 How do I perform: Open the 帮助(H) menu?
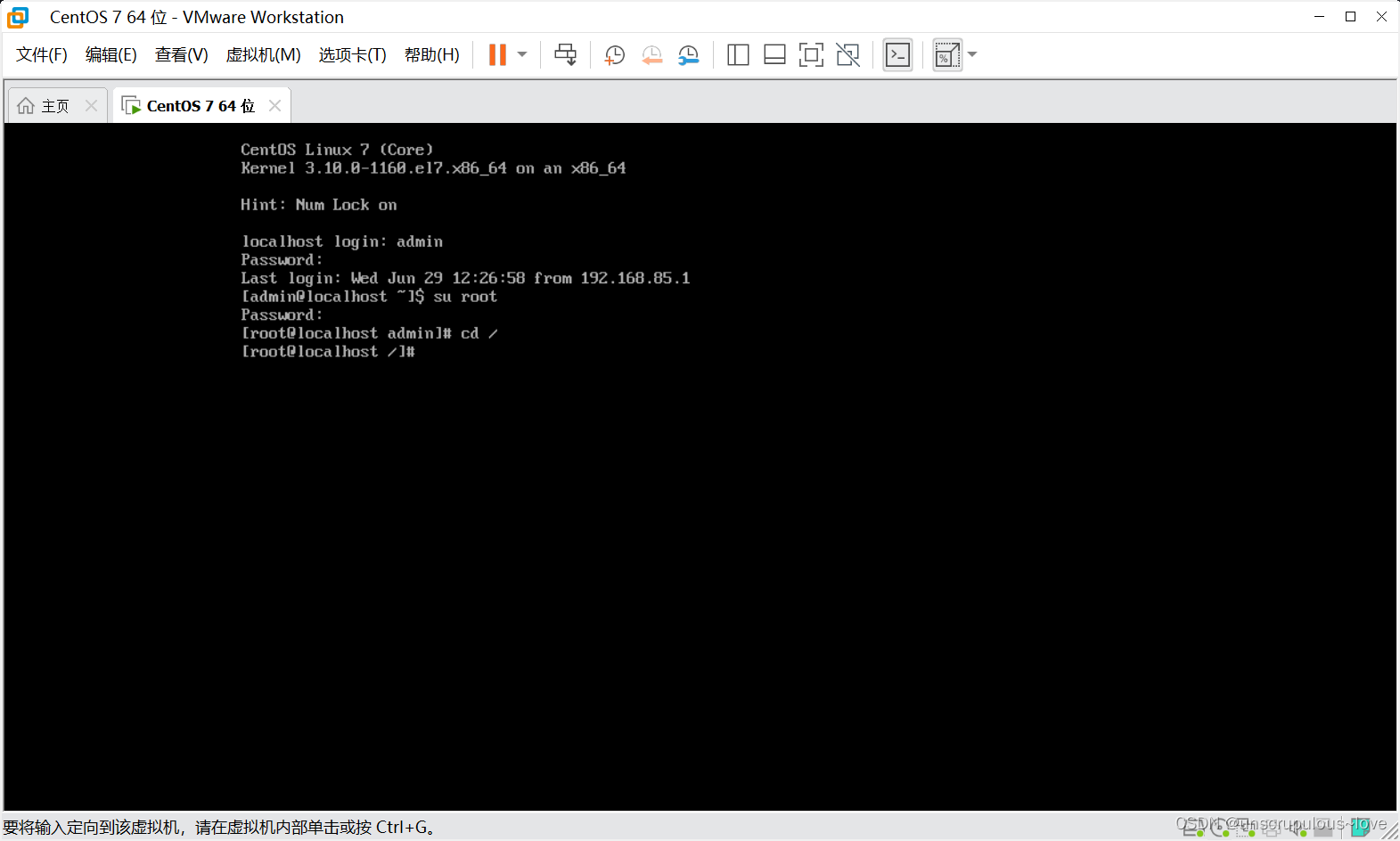coord(432,55)
